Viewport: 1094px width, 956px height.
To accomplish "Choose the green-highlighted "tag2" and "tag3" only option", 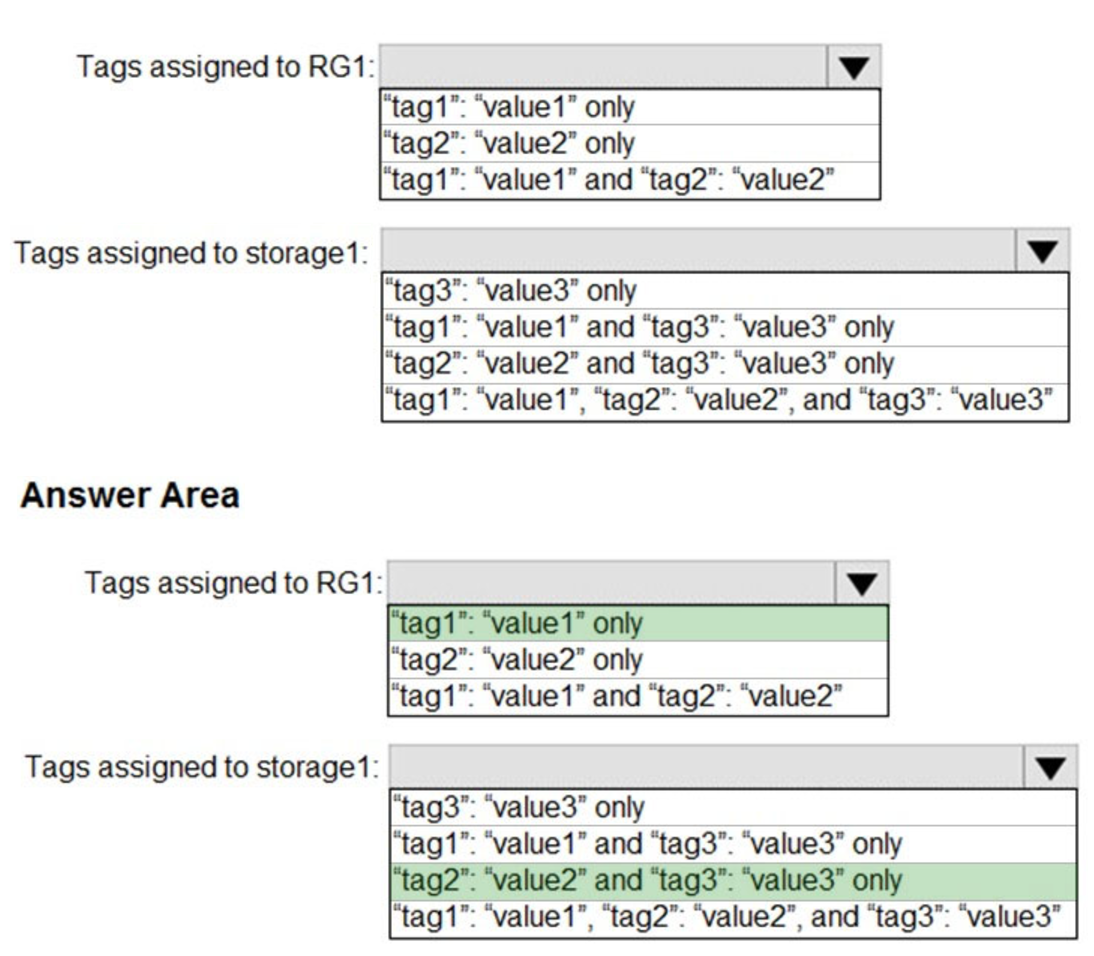I will 732,881.
